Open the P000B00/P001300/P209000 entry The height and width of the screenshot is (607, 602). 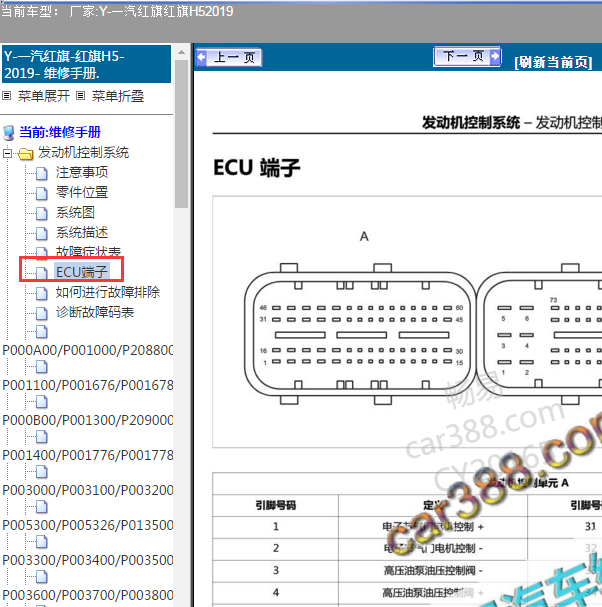(87, 420)
